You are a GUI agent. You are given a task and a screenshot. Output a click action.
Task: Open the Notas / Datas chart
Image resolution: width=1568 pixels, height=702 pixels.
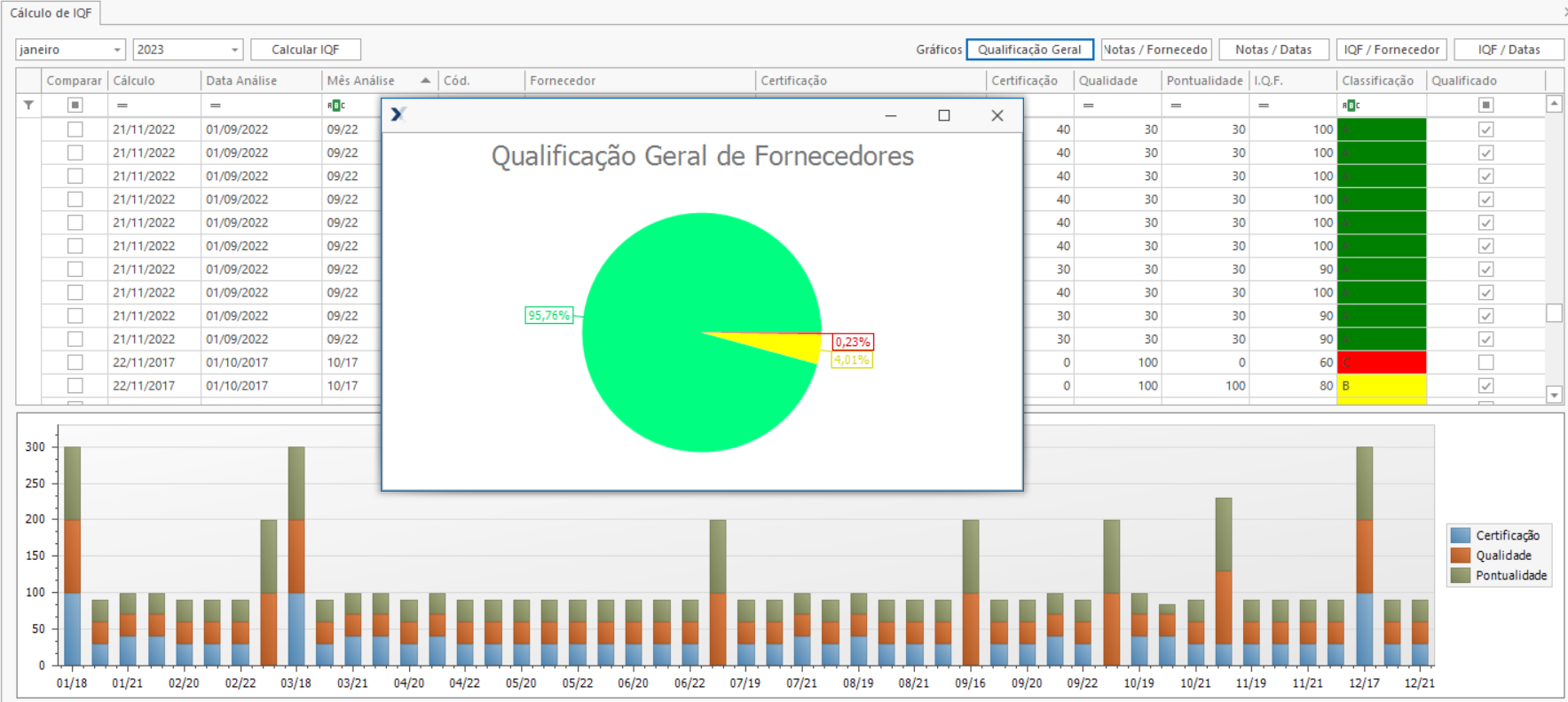[1273, 50]
